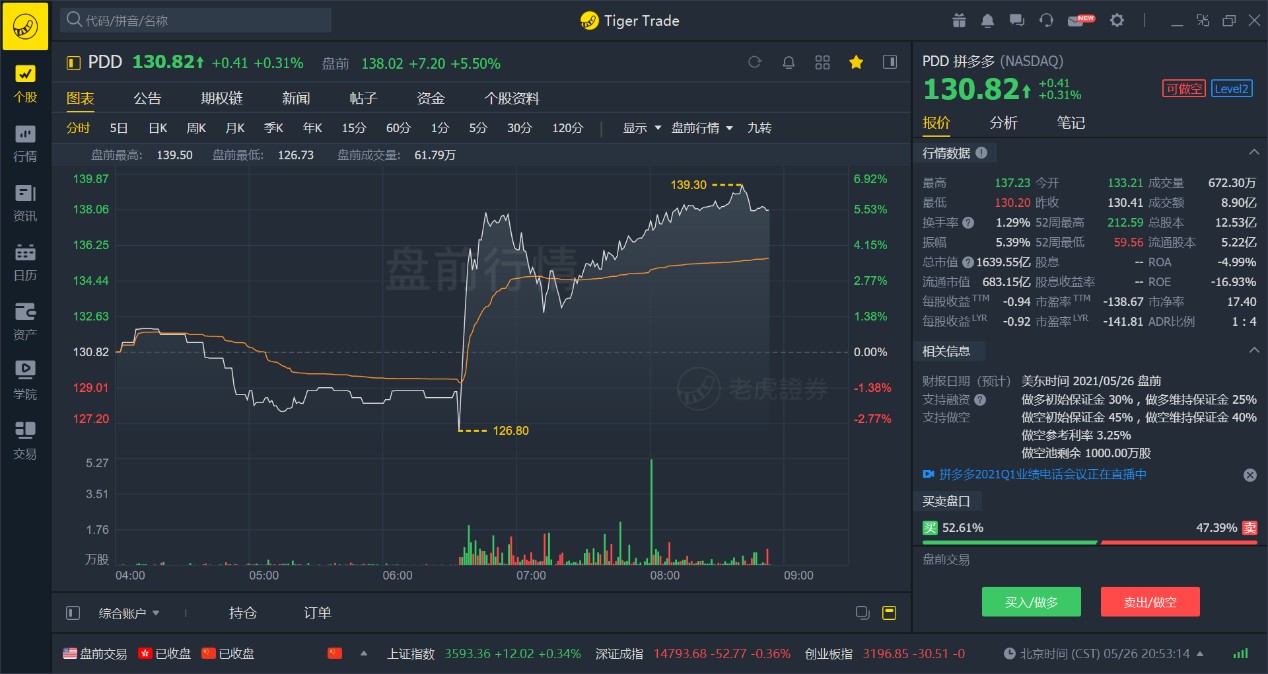Image resolution: width=1268 pixels, height=674 pixels.
Task: Open the 笔记 tab in right panel
Action: (x=1071, y=123)
